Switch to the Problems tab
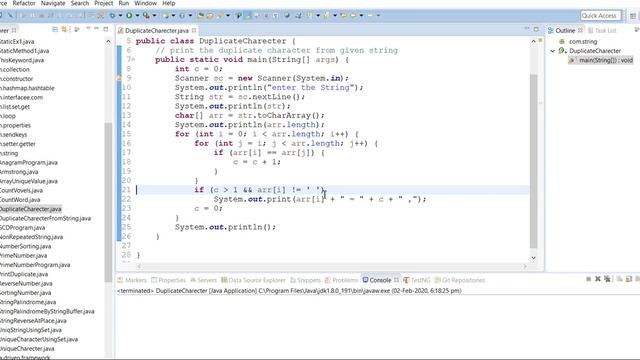The image size is (640, 360). point(341,280)
